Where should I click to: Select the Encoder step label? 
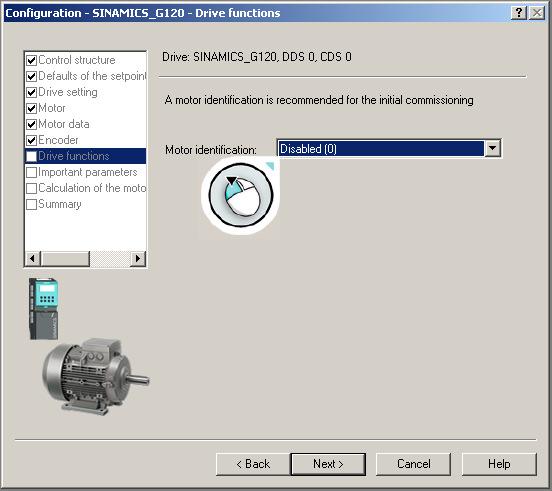58,140
